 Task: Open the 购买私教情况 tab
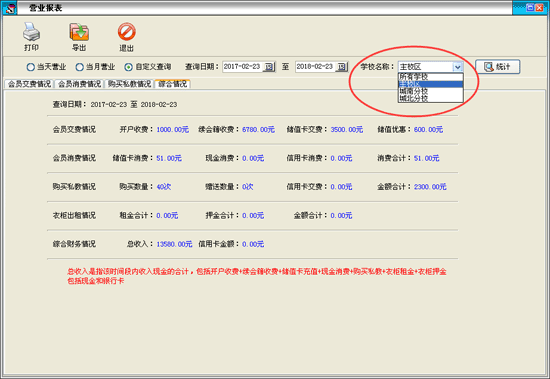point(129,84)
